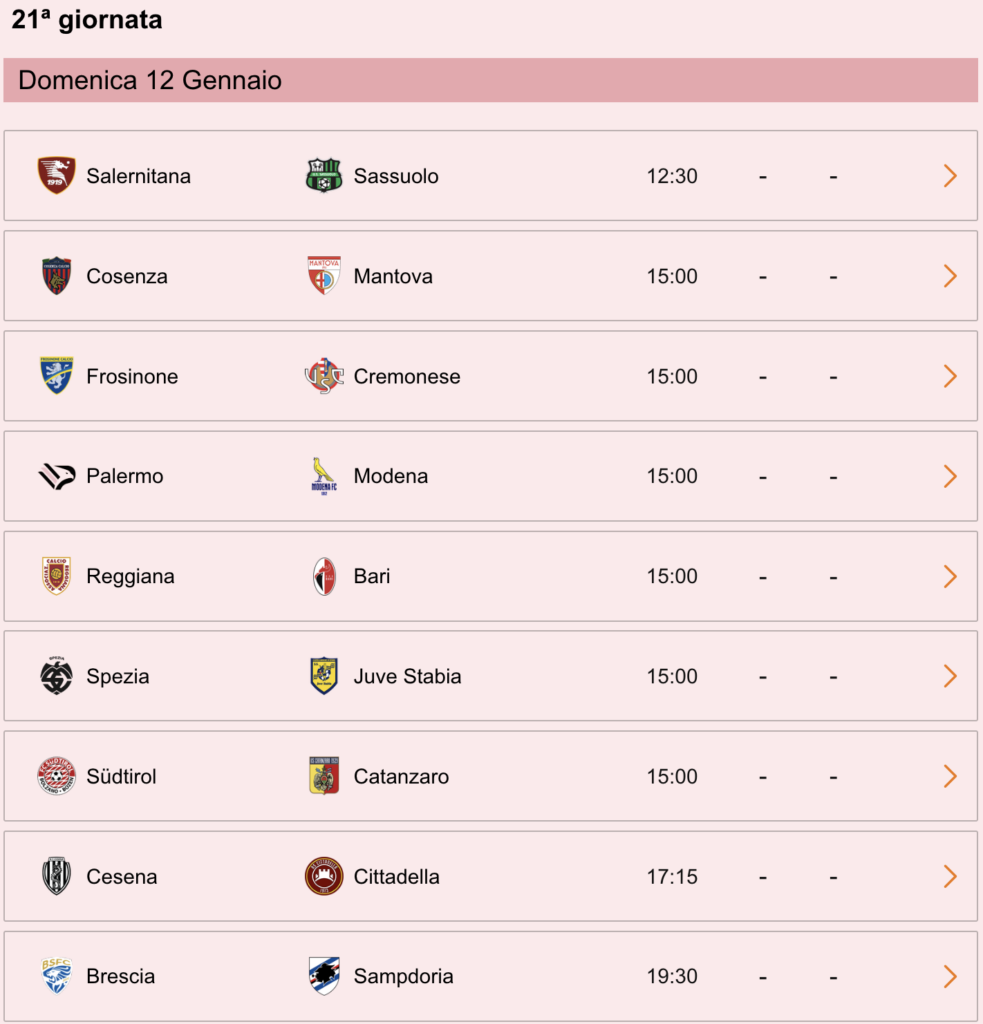Click the Südtirol team name

(x=121, y=776)
